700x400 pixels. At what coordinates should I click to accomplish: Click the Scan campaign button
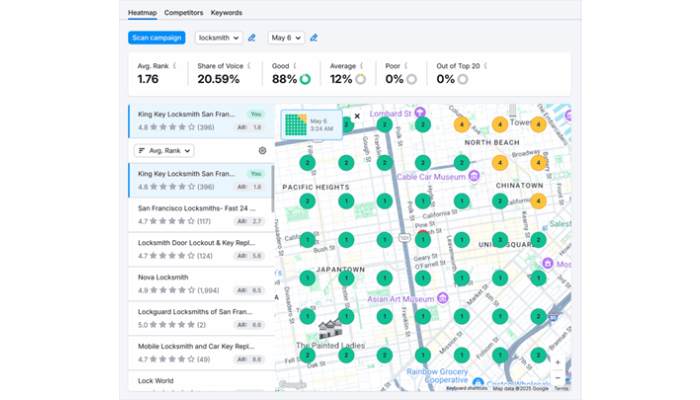click(157, 38)
